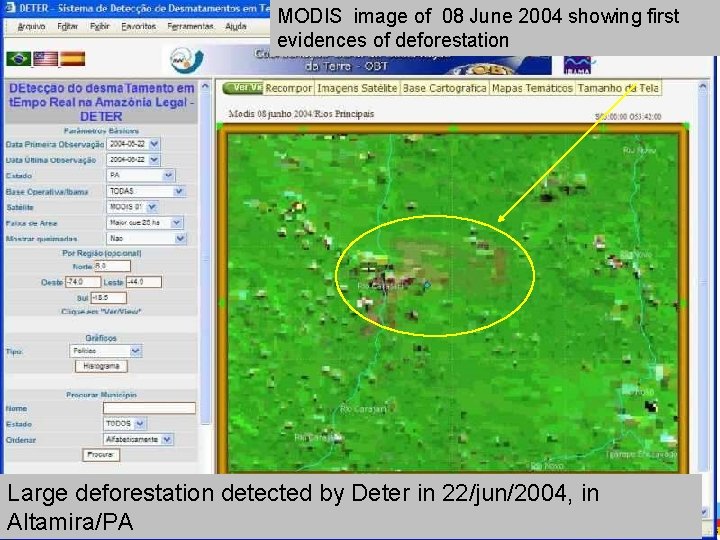Expand the Data Primeira Observação dropdown
The width and height of the screenshot is (720, 540).
tap(133, 144)
